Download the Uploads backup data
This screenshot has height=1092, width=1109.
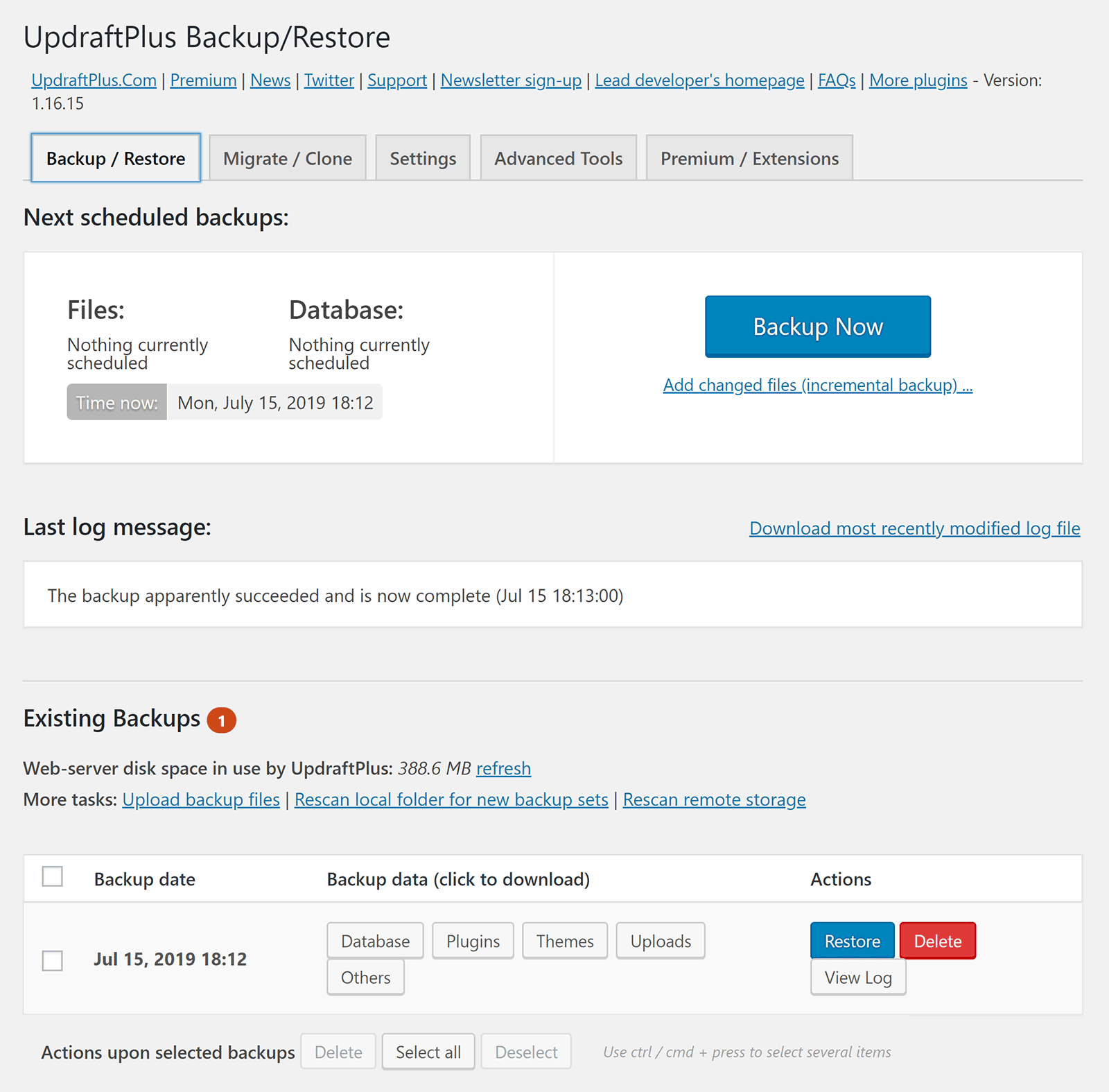[661, 941]
